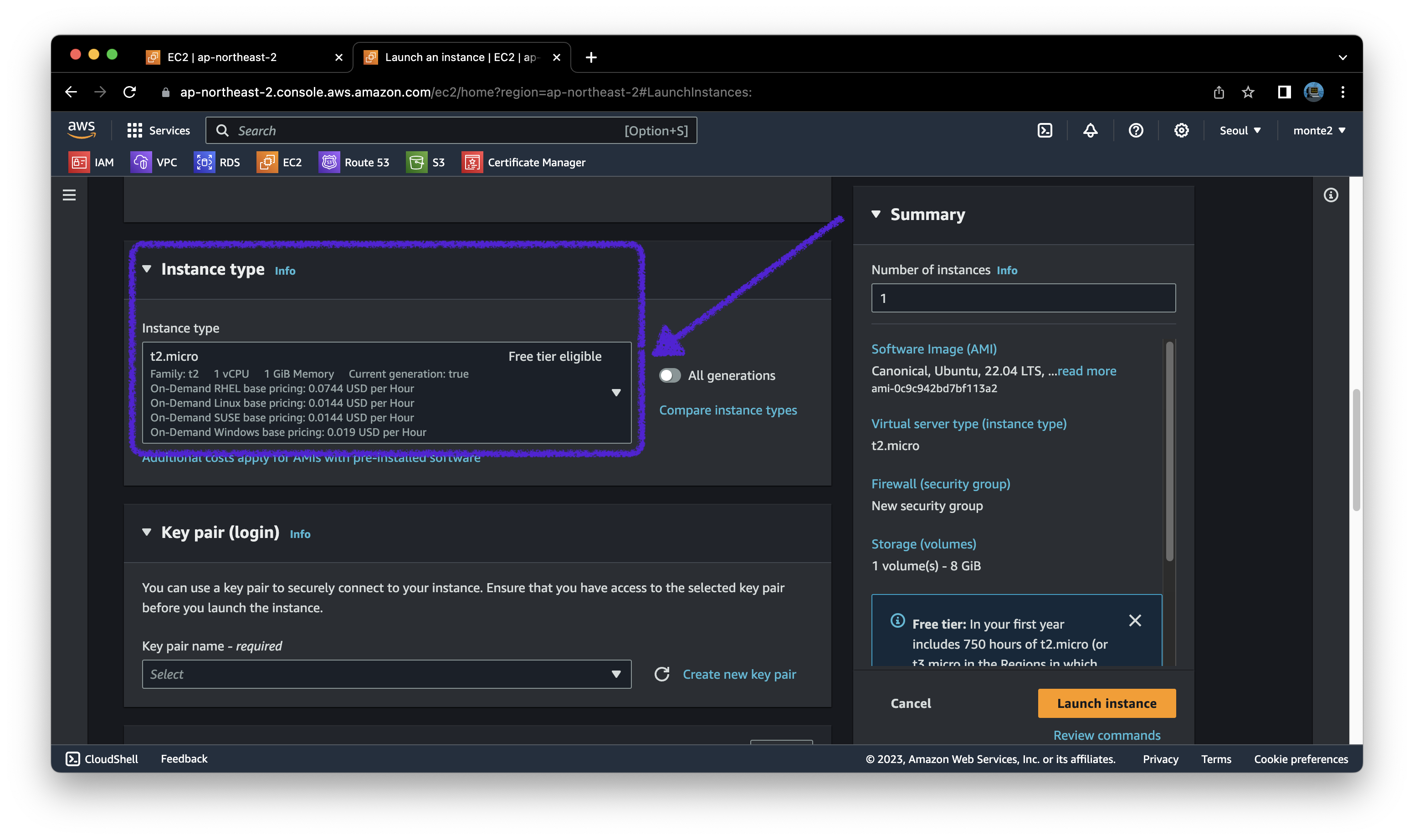Open the hamburger side navigation menu
This screenshot has width=1414, height=840.
[x=69, y=195]
